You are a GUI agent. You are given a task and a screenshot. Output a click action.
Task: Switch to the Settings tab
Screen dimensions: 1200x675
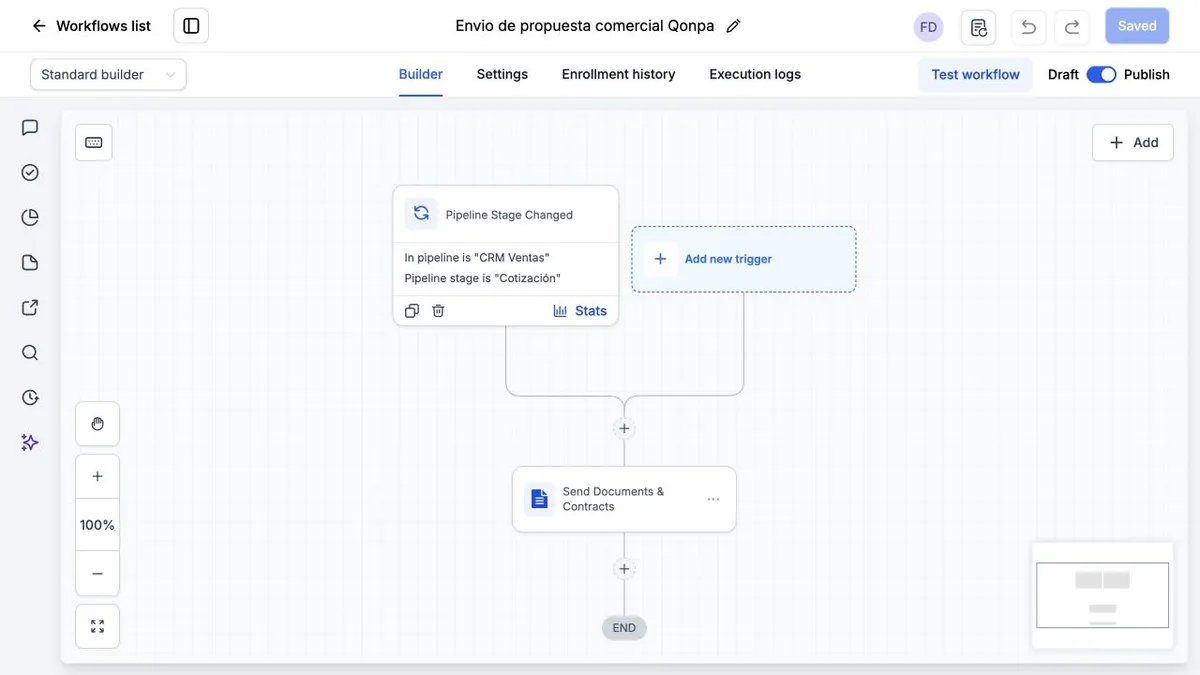coord(502,74)
